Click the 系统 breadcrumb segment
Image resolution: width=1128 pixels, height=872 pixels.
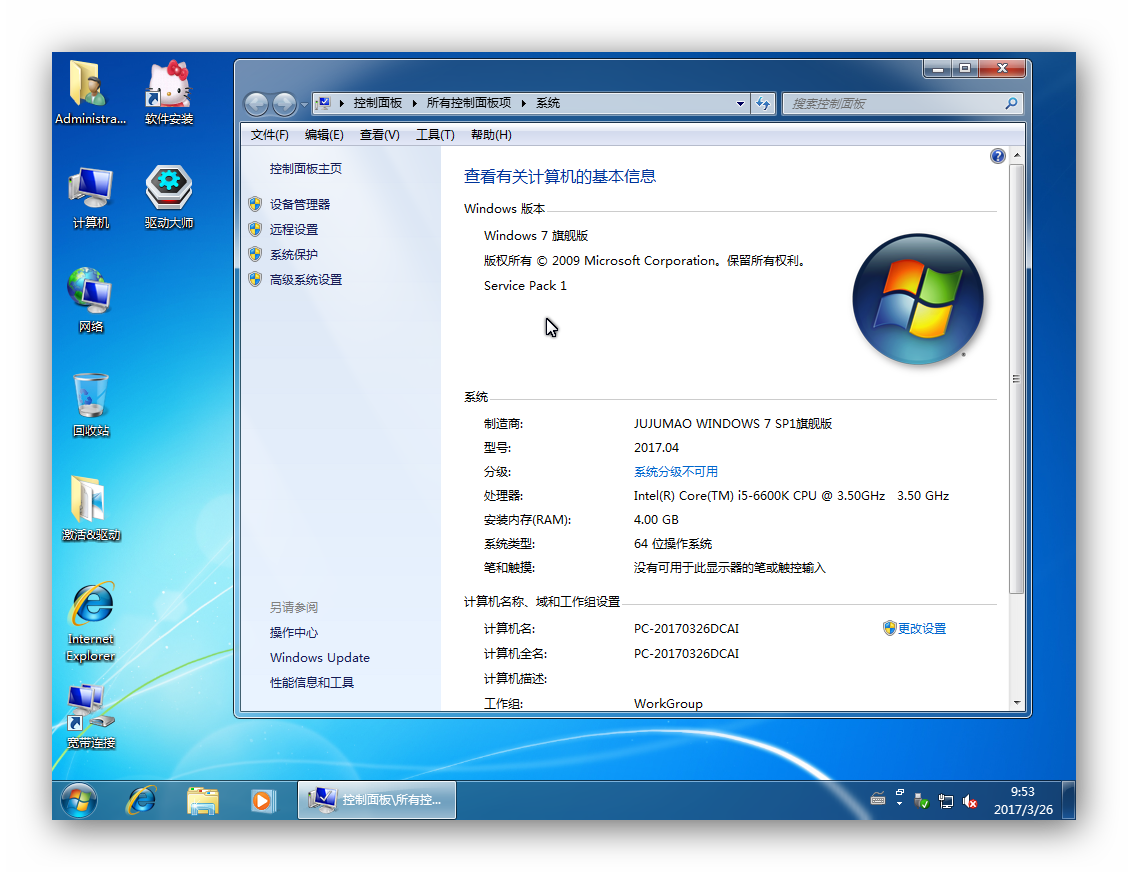coord(547,103)
